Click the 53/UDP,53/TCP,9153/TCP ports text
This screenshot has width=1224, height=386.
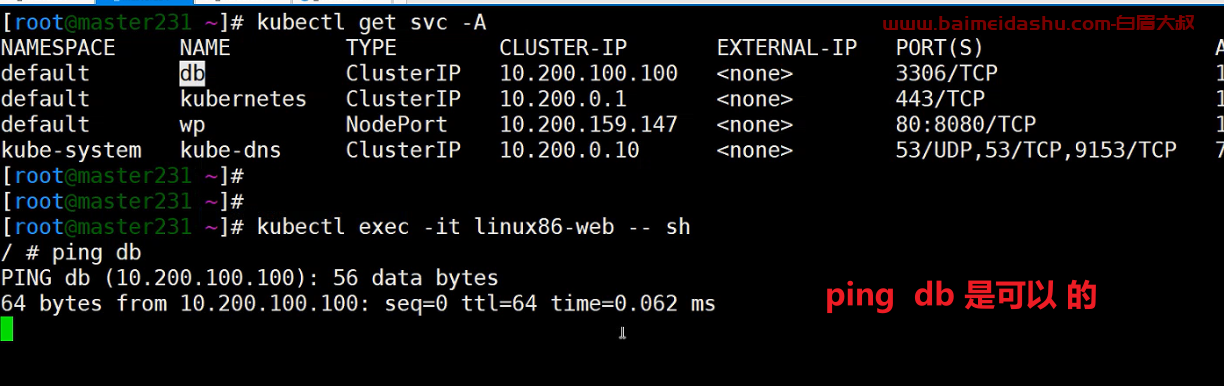[1036, 150]
